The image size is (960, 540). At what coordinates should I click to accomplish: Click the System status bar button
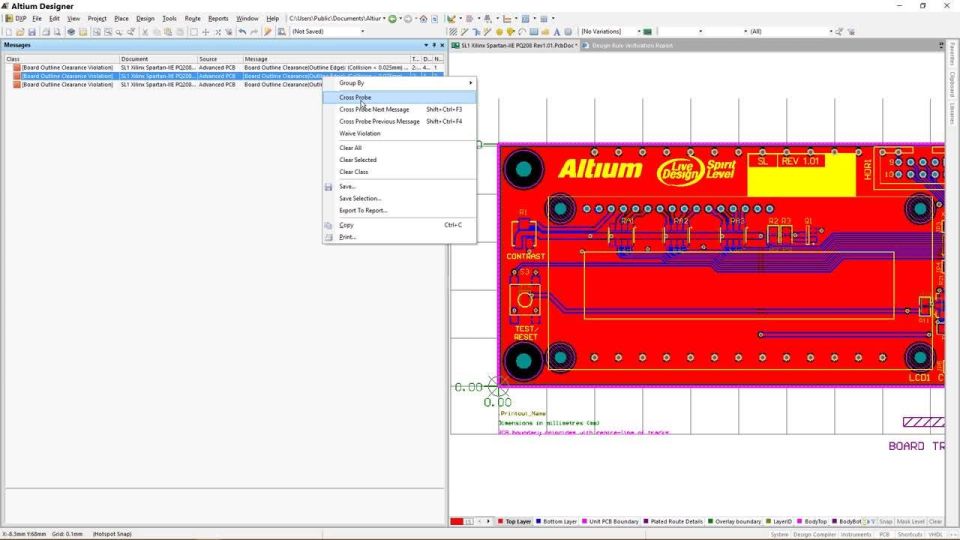point(779,534)
